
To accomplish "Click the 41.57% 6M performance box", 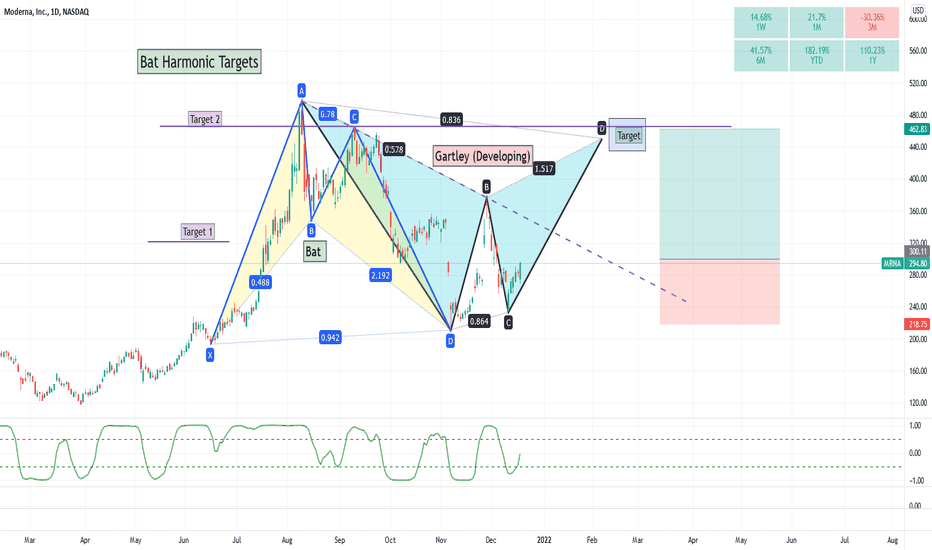I will [761, 55].
